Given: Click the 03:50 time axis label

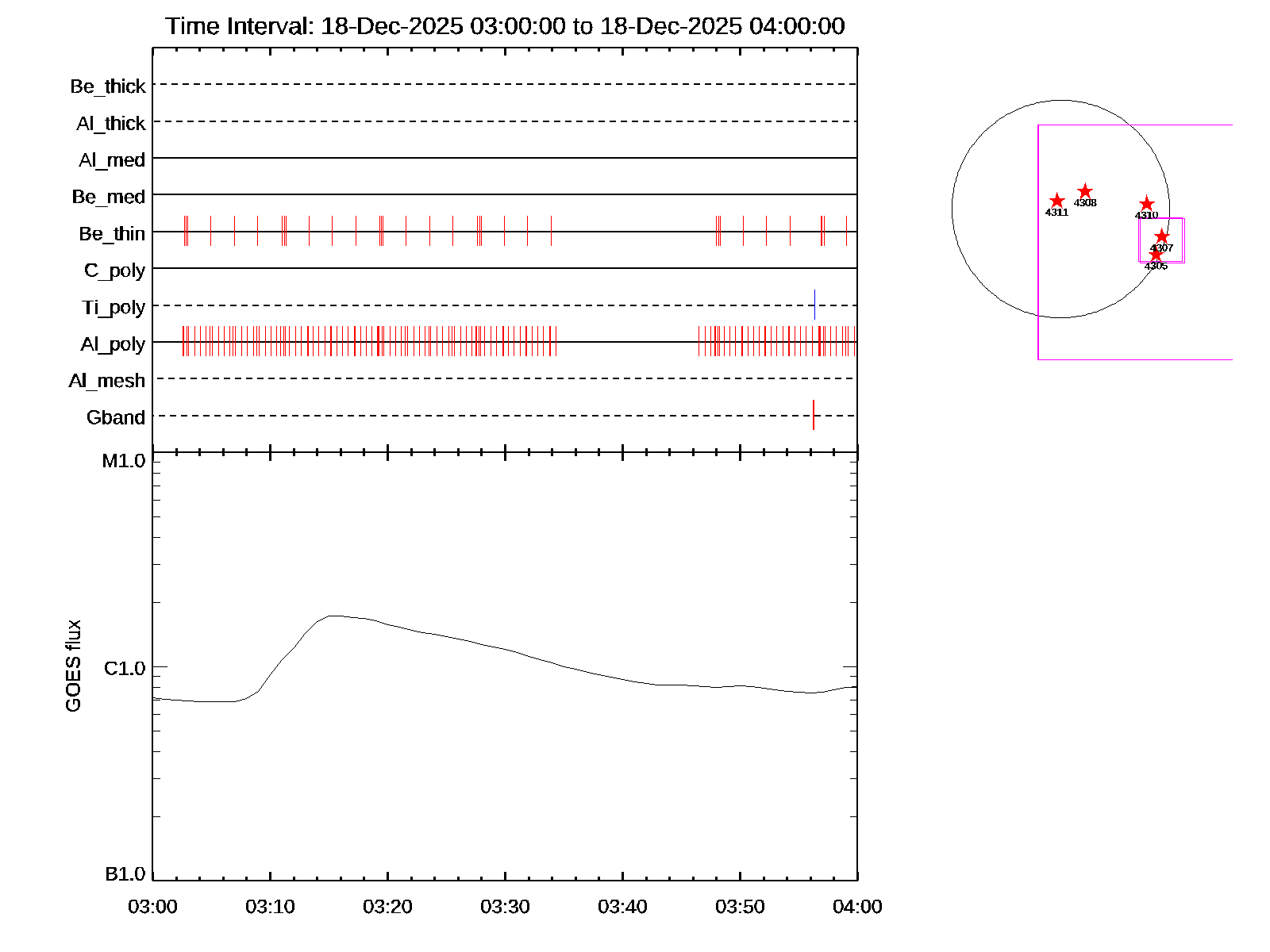Looking at the screenshot, I should tap(740, 907).
